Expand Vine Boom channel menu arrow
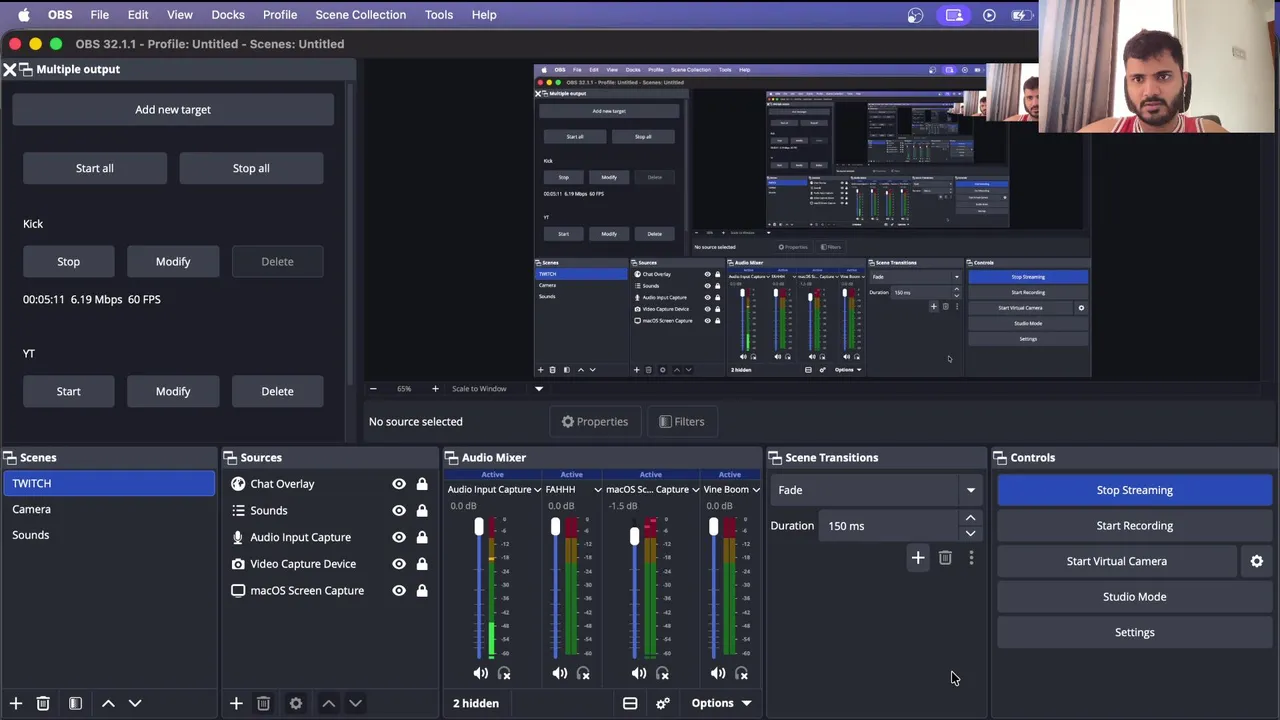Screen dimensions: 1280x720 (756, 490)
